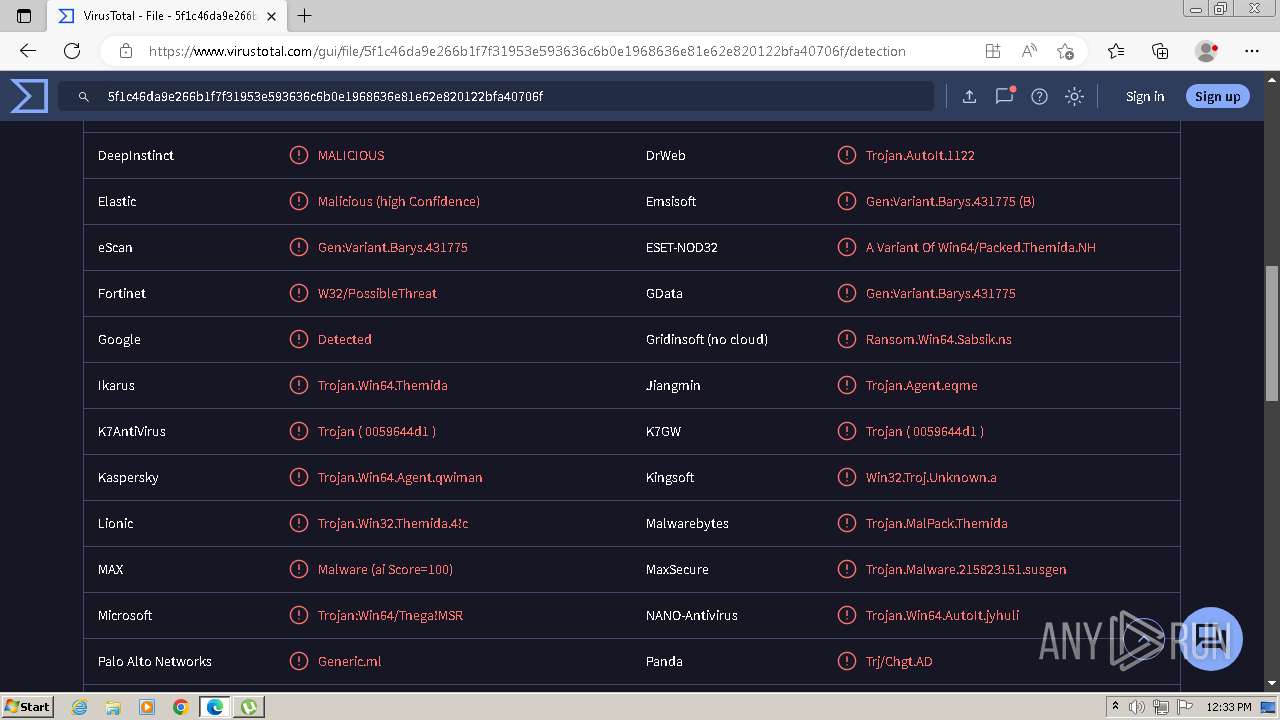This screenshot has width=1280, height=720.
Task: Select the VirusTotal File tab
Action: pos(168,16)
